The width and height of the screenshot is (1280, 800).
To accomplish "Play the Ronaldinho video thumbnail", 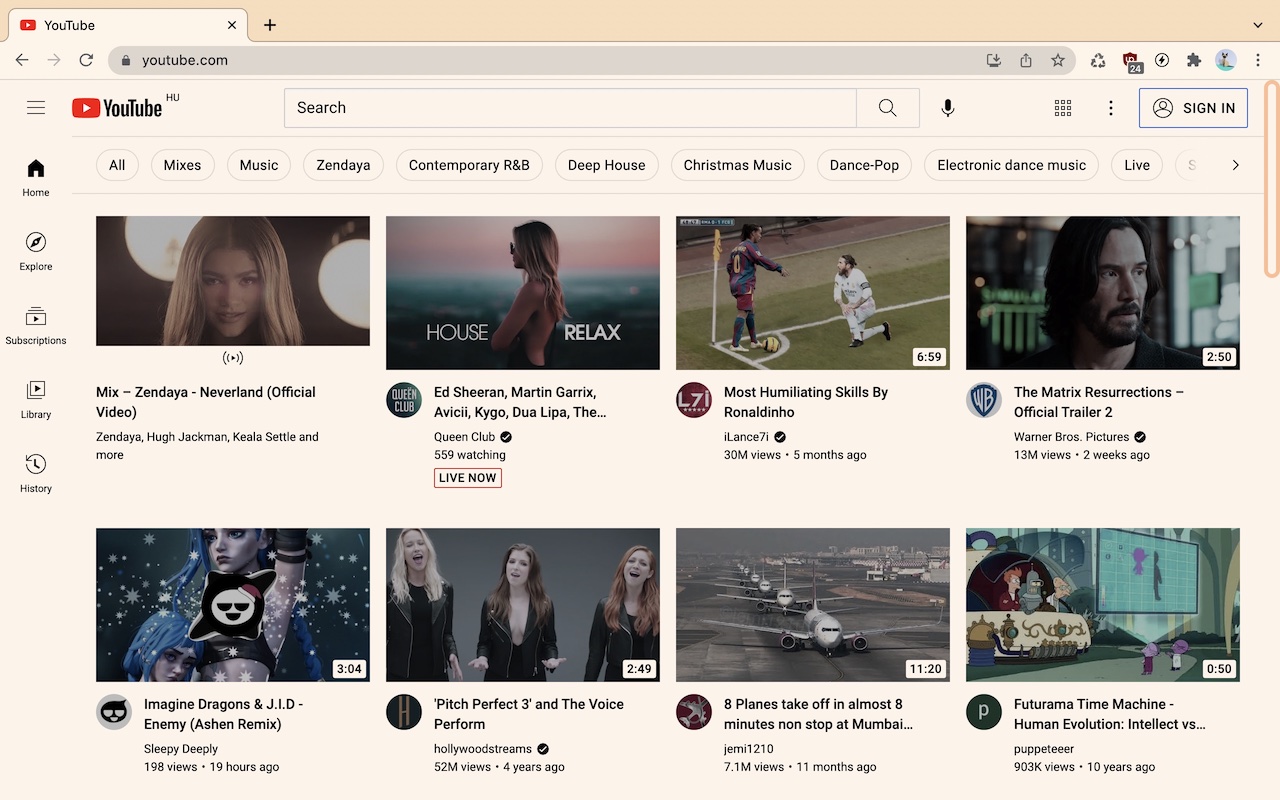I will click(813, 293).
